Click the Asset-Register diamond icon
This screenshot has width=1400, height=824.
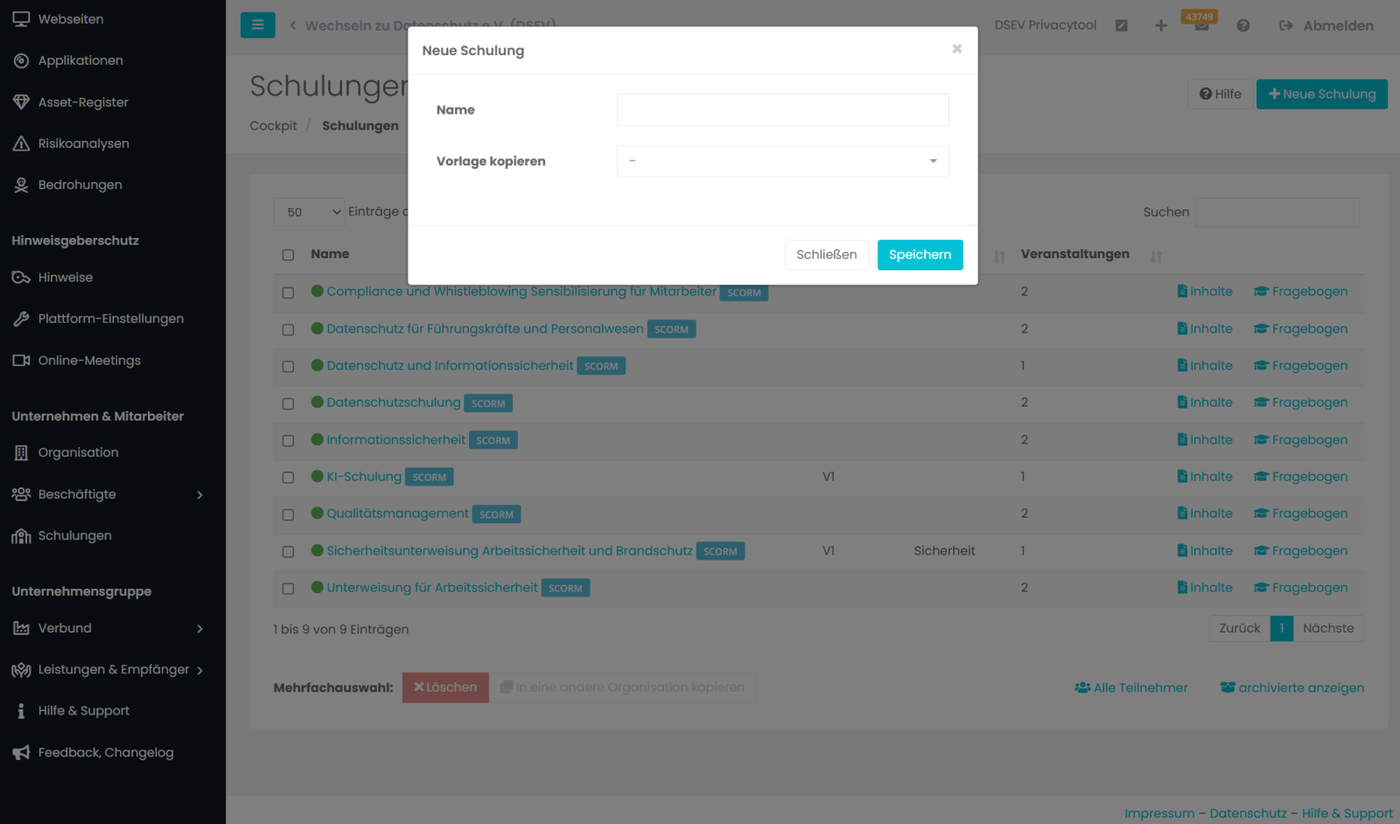click(x=21, y=102)
